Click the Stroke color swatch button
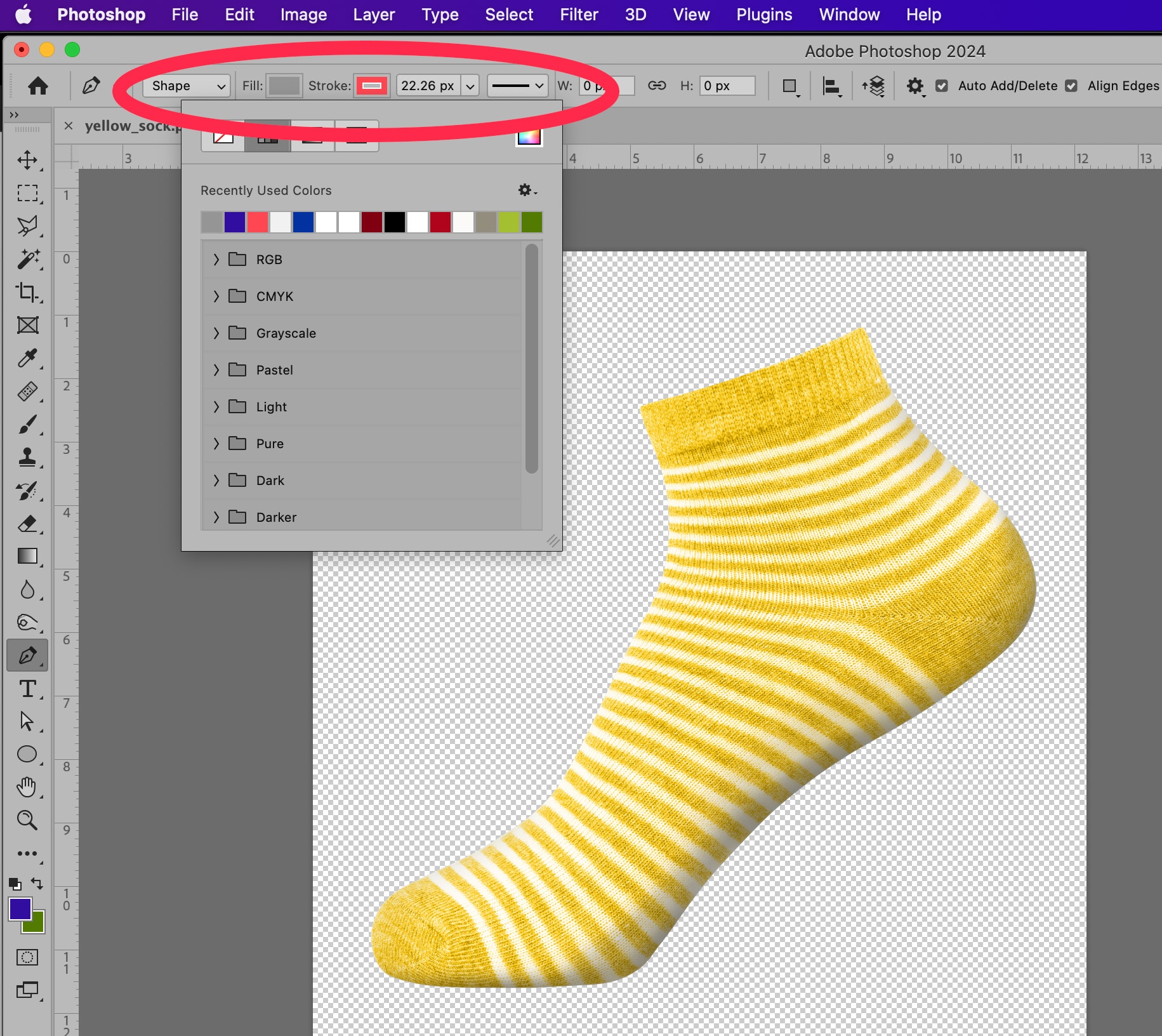This screenshot has height=1036, width=1162. point(372,86)
